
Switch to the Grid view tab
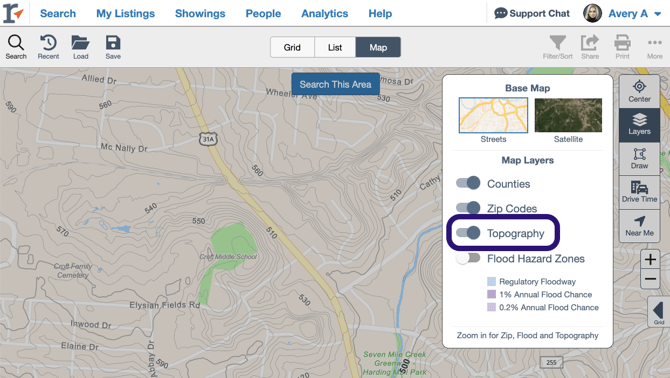292,47
